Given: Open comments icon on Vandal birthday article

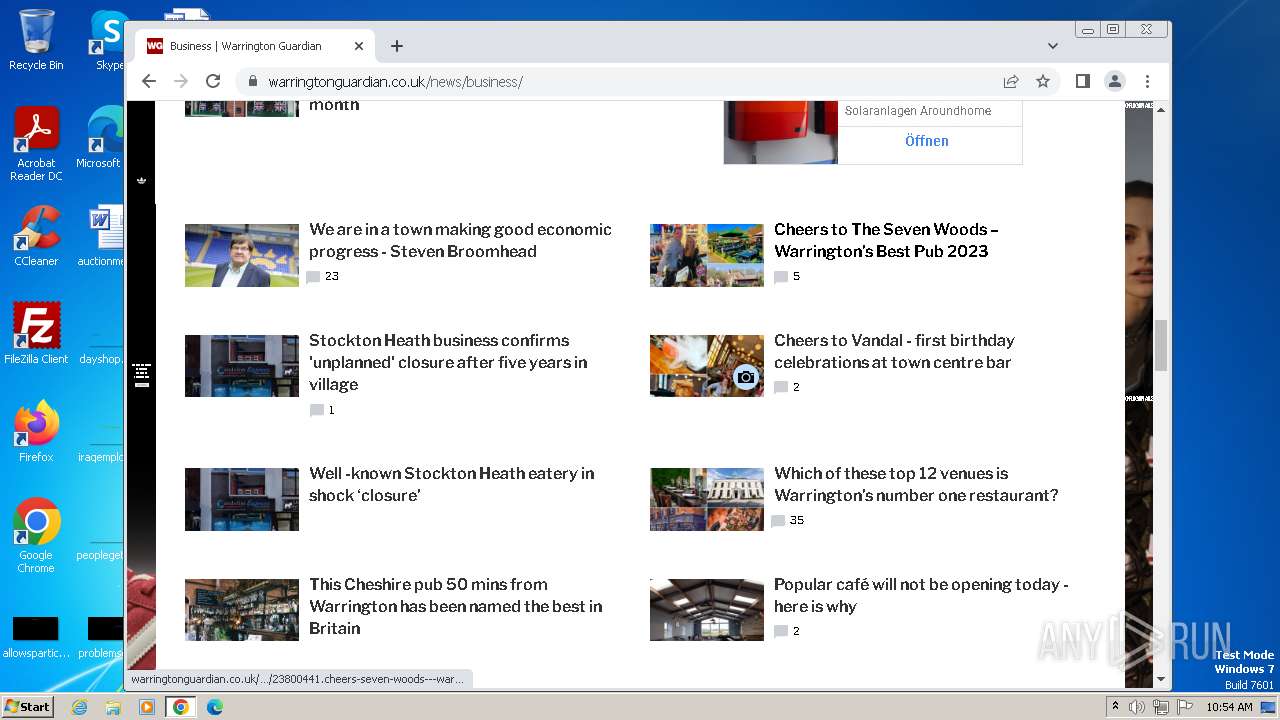Looking at the screenshot, I should [x=781, y=387].
